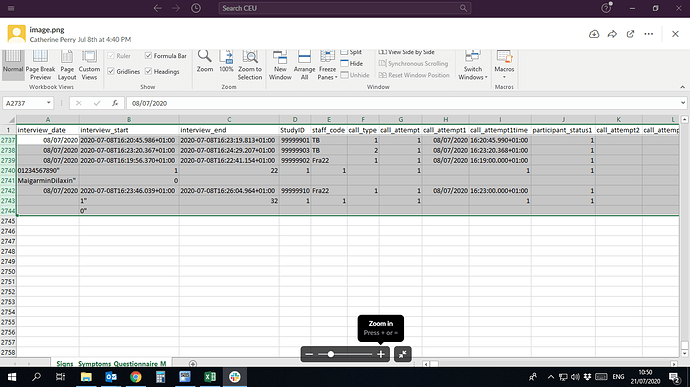Select Page Layout view
This screenshot has width=690, height=387.
(x=67, y=65)
